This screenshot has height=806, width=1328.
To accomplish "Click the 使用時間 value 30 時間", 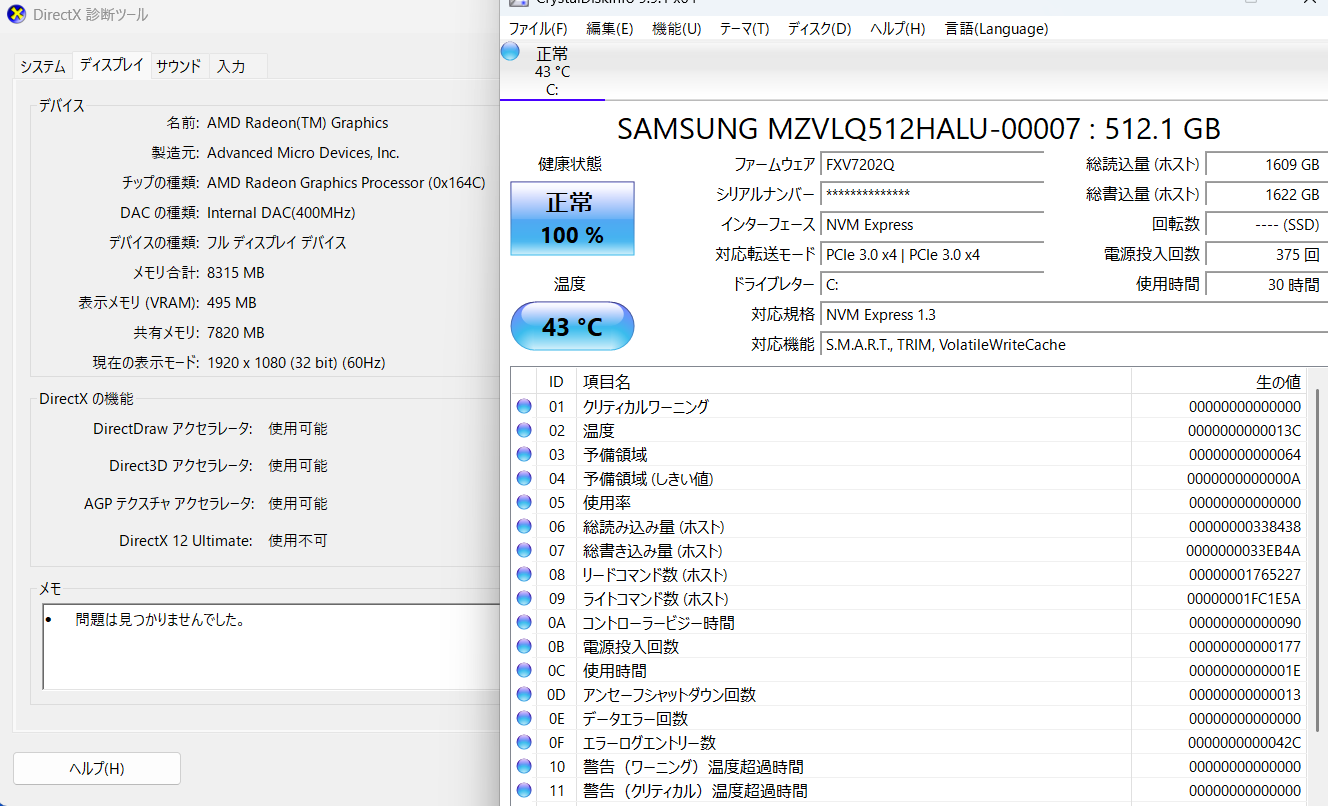I will (1266, 284).
